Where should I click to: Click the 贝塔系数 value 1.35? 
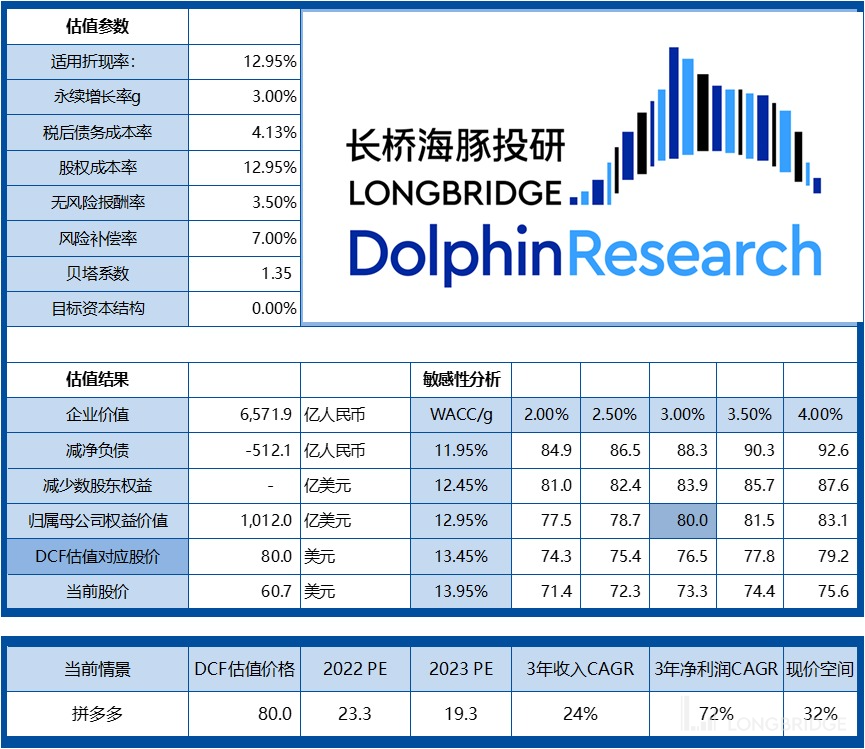coord(245,273)
